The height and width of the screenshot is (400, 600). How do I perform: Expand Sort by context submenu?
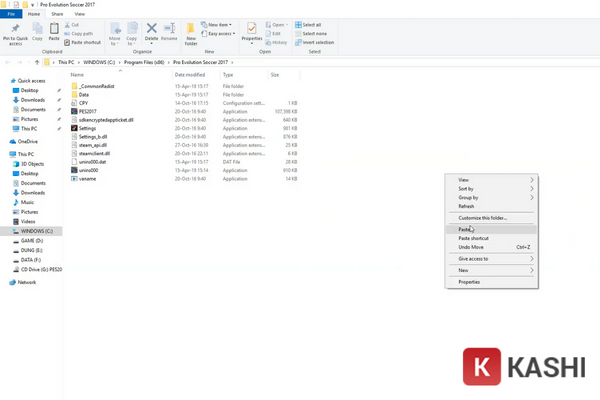(x=491, y=189)
